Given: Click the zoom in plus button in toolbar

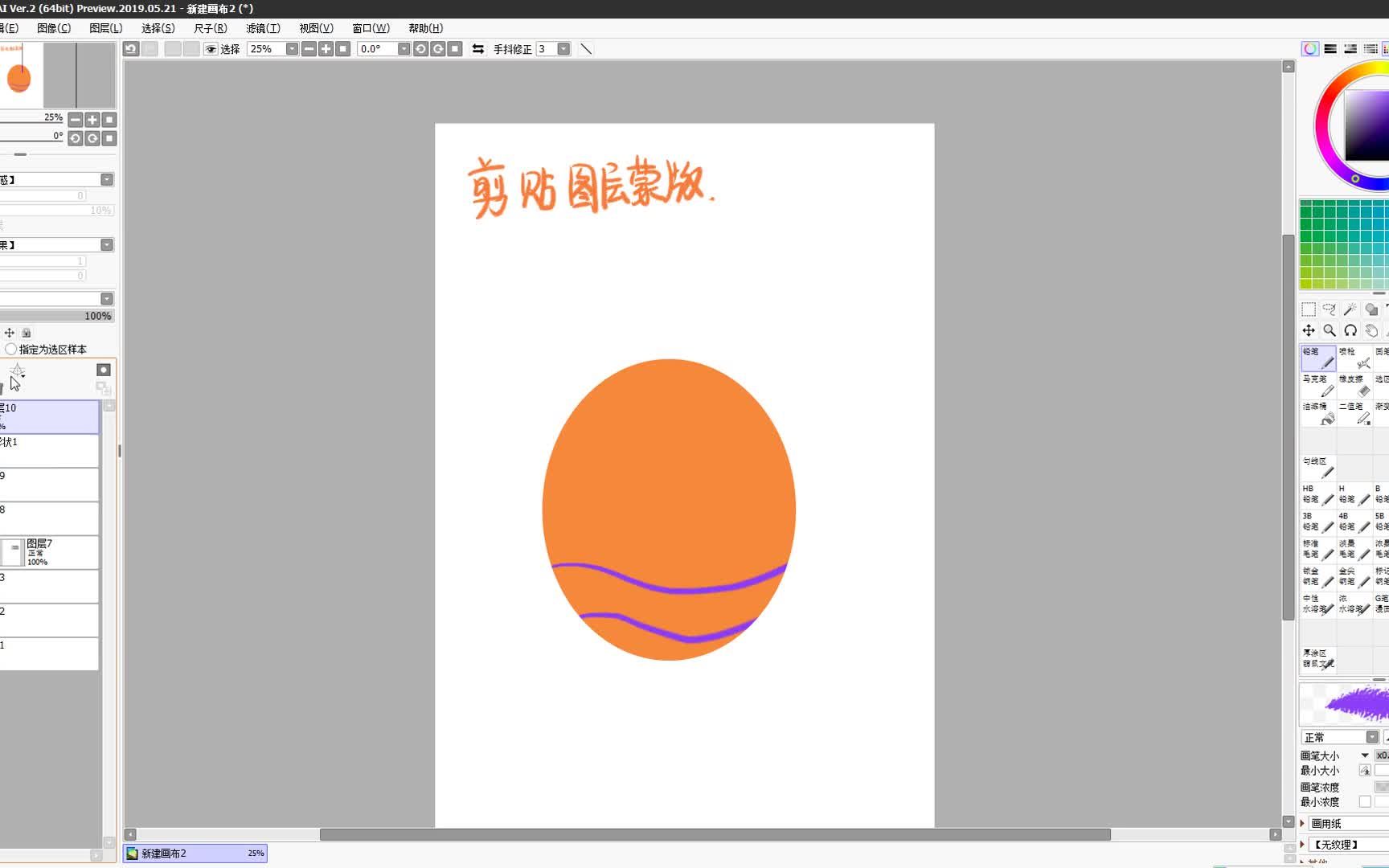Looking at the screenshot, I should pos(326,49).
